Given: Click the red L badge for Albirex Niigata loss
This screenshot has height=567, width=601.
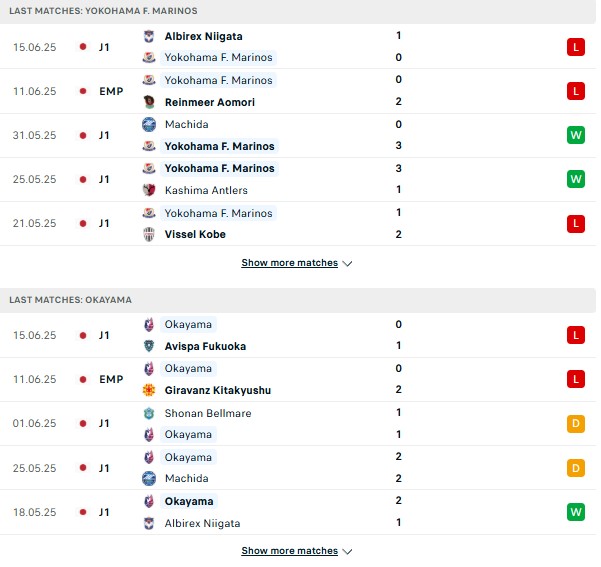Looking at the screenshot, I should click(576, 47).
